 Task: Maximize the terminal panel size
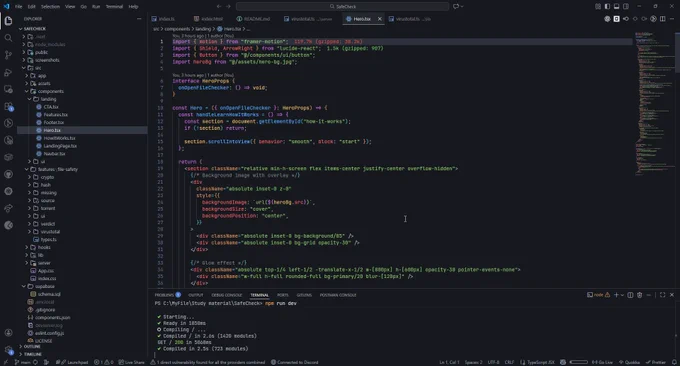663,295
